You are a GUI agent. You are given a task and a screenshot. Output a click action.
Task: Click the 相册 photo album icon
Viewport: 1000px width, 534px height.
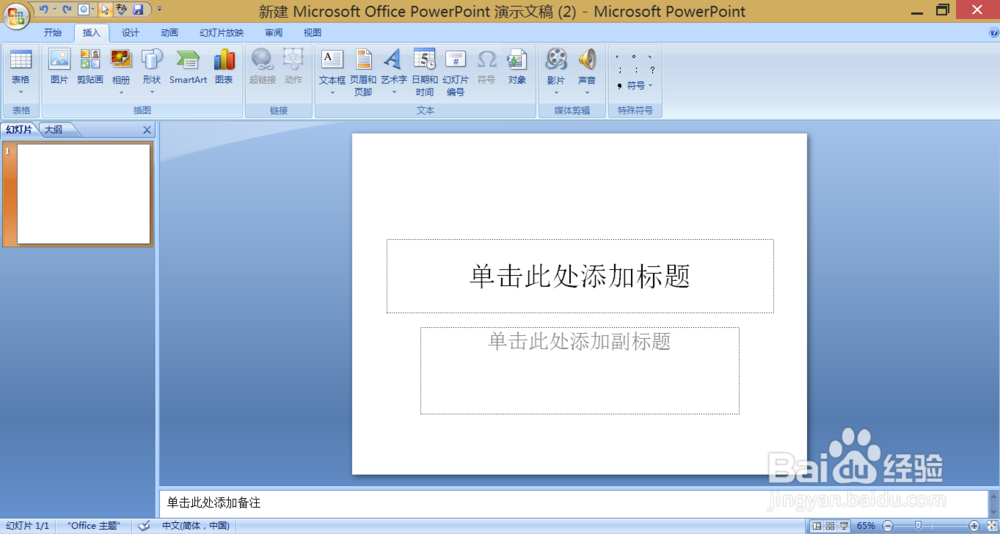(x=121, y=67)
